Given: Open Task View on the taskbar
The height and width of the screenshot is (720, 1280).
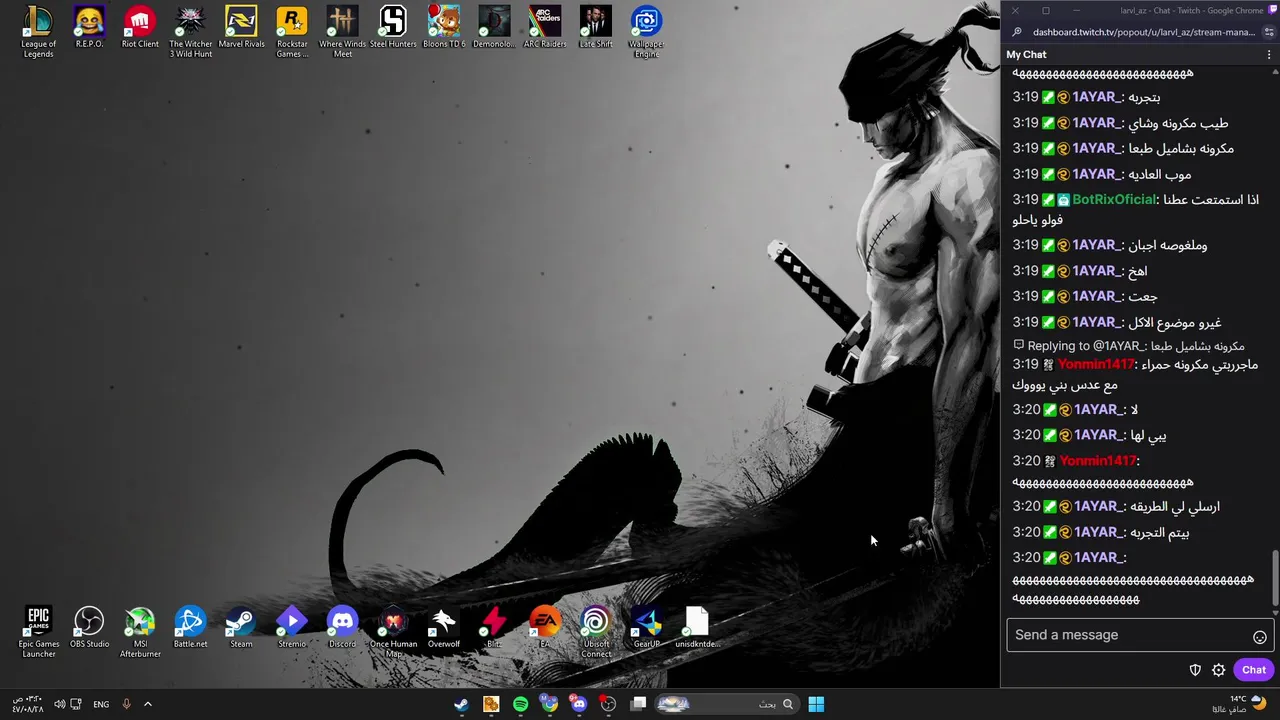Looking at the screenshot, I should (x=638, y=704).
